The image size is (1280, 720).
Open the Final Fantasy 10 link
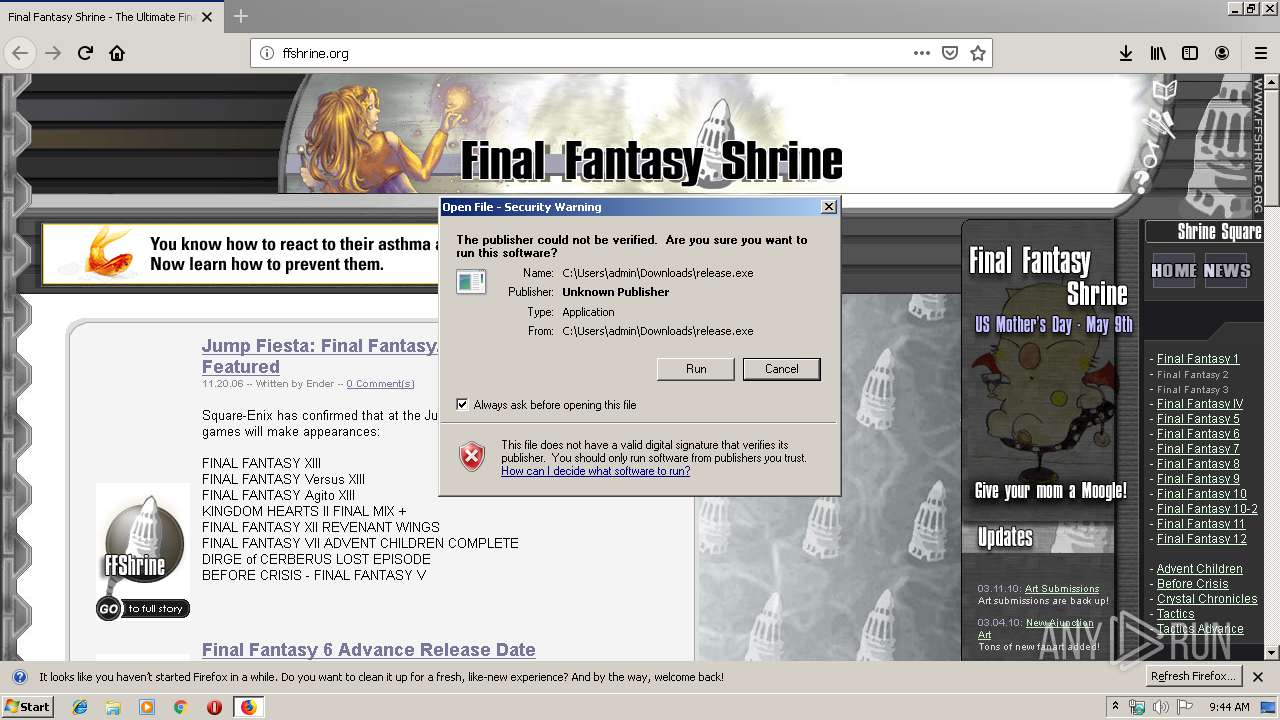coord(1202,494)
